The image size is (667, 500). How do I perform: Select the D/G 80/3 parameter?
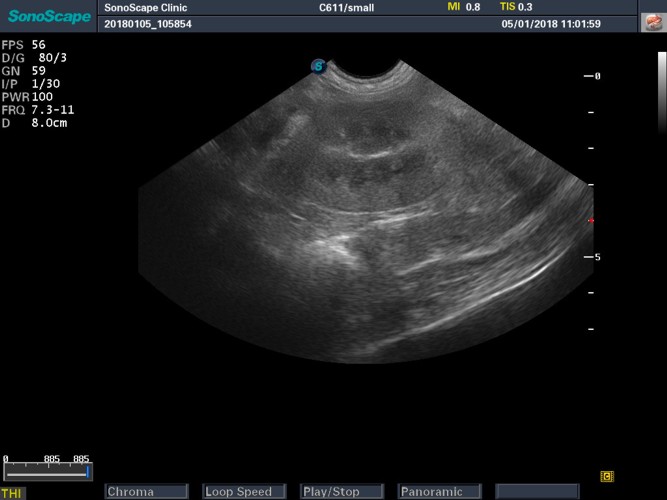pos(34,57)
